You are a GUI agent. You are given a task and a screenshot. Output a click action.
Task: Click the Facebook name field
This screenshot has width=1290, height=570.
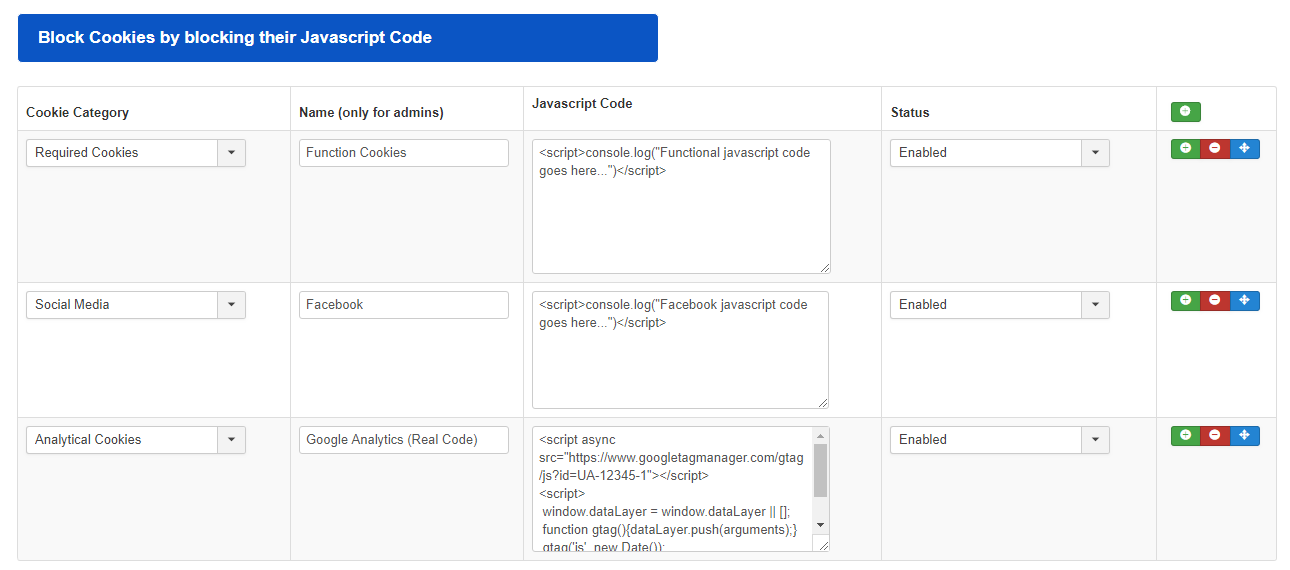tap(404, 305)
